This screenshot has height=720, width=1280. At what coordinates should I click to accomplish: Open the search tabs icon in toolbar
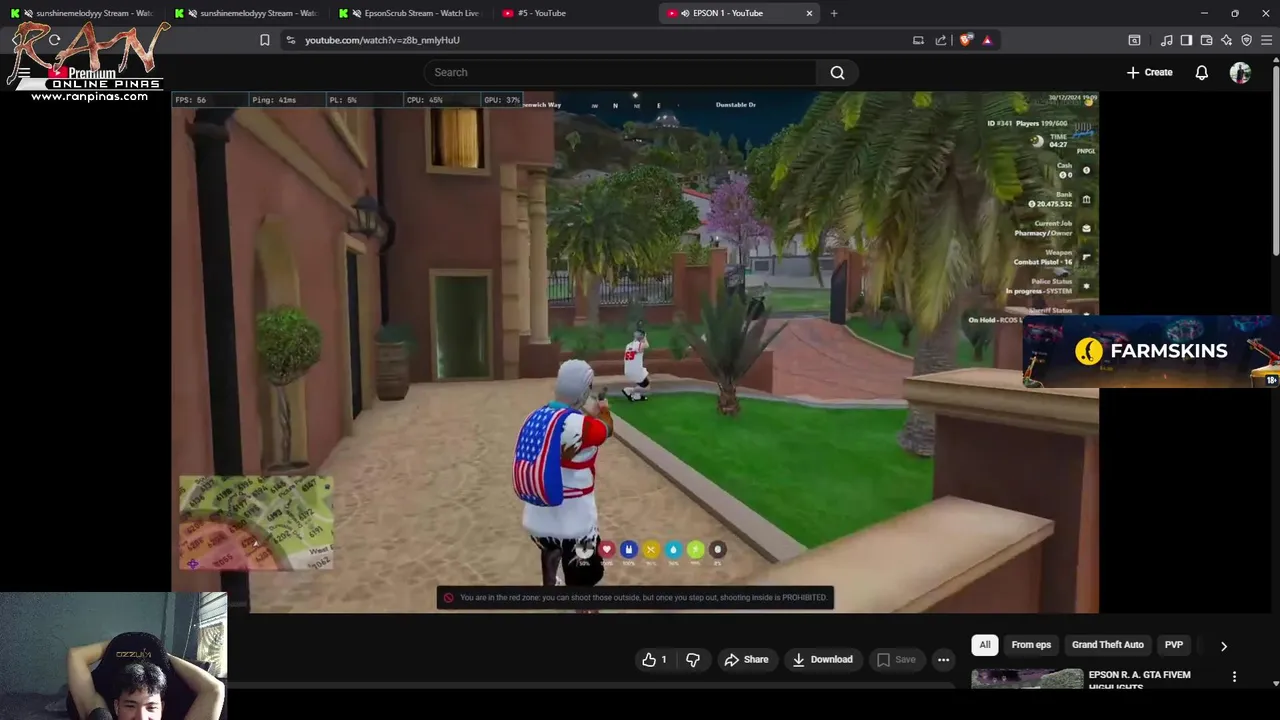pyautogui.click(x=1134, y=40)
